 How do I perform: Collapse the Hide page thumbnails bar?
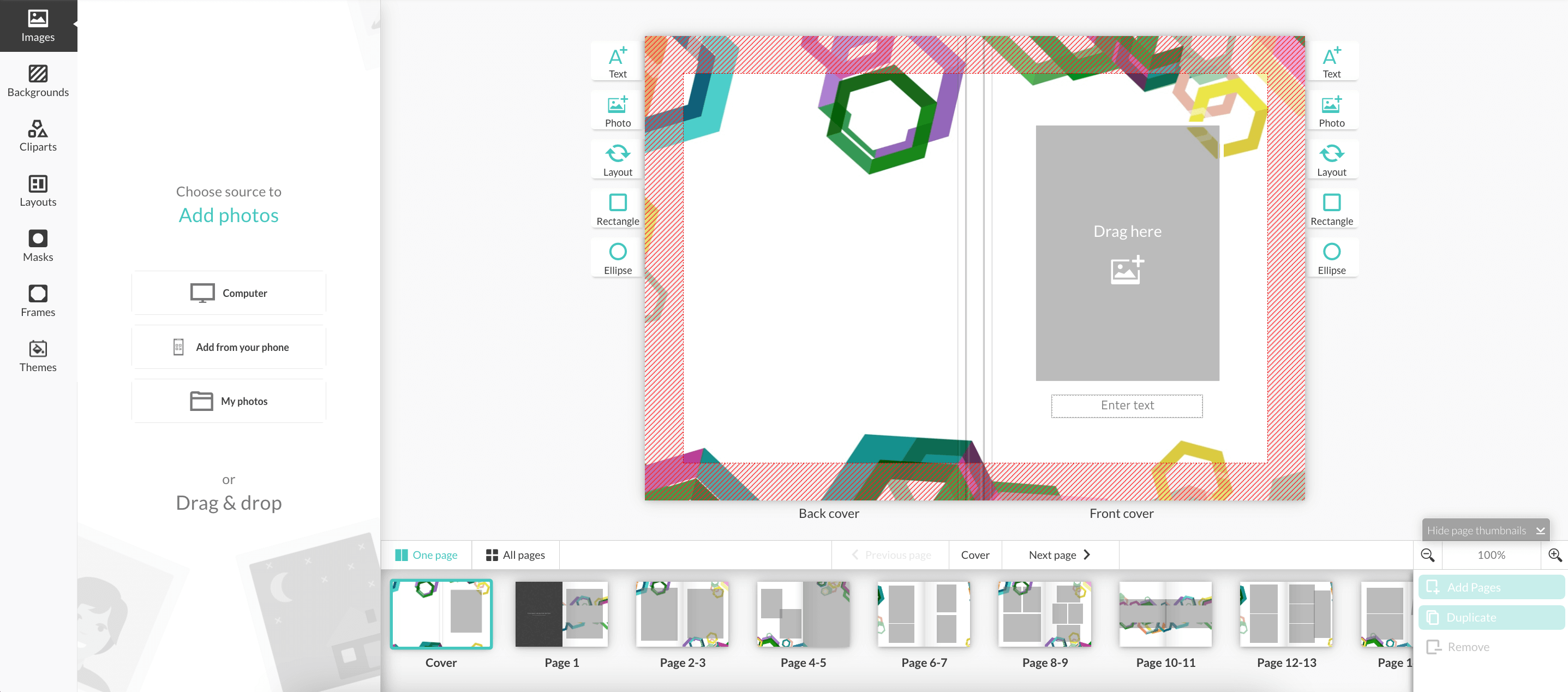tap(1485, 530)
